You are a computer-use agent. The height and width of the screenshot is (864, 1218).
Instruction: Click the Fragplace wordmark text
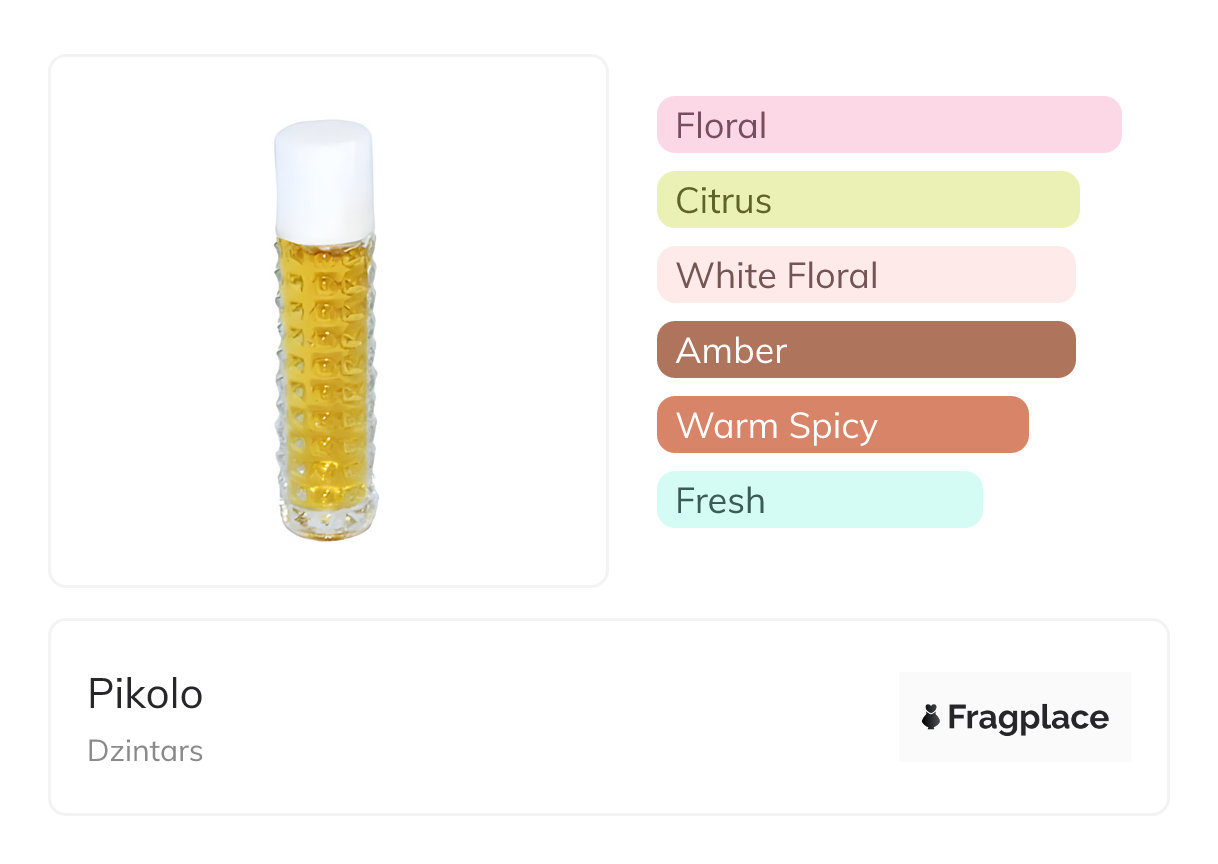tap(1028, 717)
